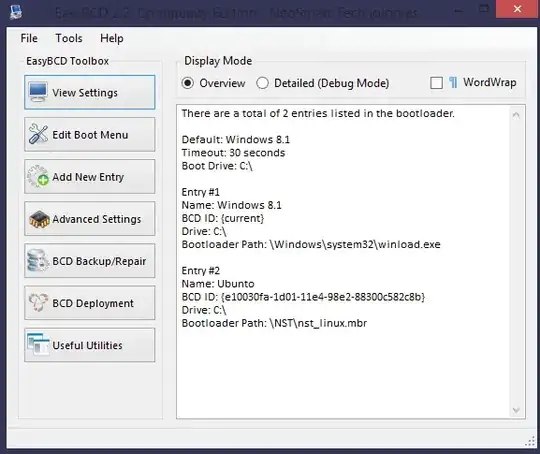The image size is (540, 454).
Task: Click the View Settings monitor icon
Action: pyautogui.click(x=38, y=92)
